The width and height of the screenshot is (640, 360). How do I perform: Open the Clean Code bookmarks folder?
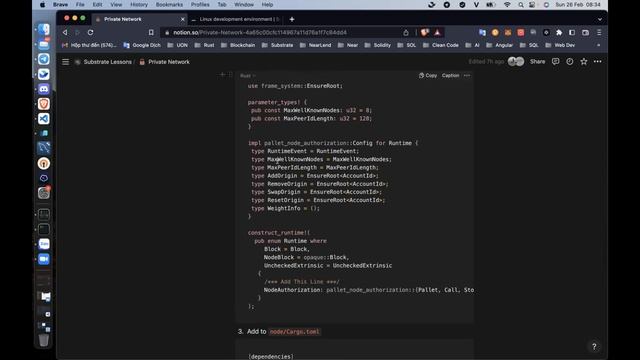440,45
